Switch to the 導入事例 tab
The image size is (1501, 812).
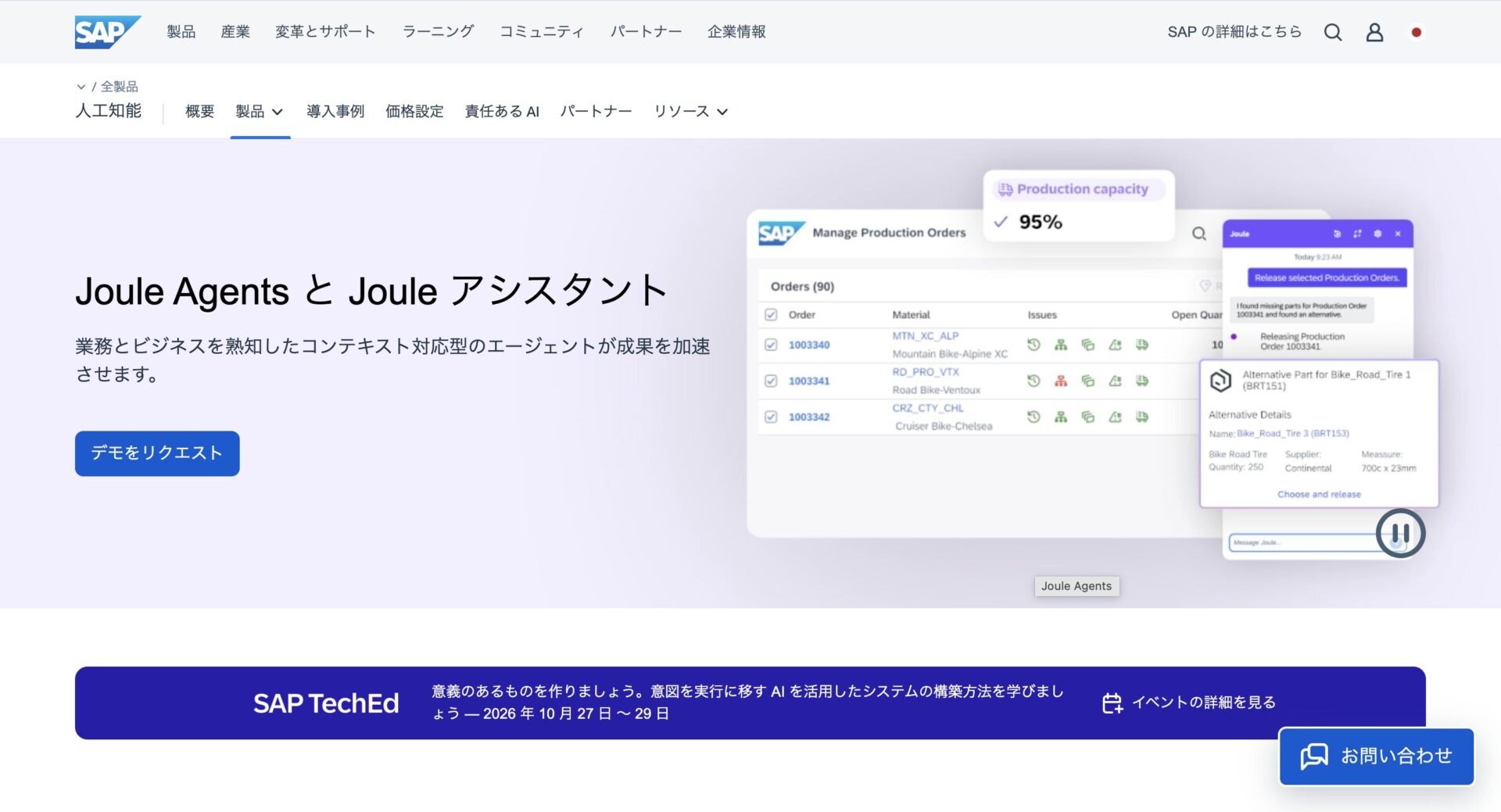[x=335, y=112]
